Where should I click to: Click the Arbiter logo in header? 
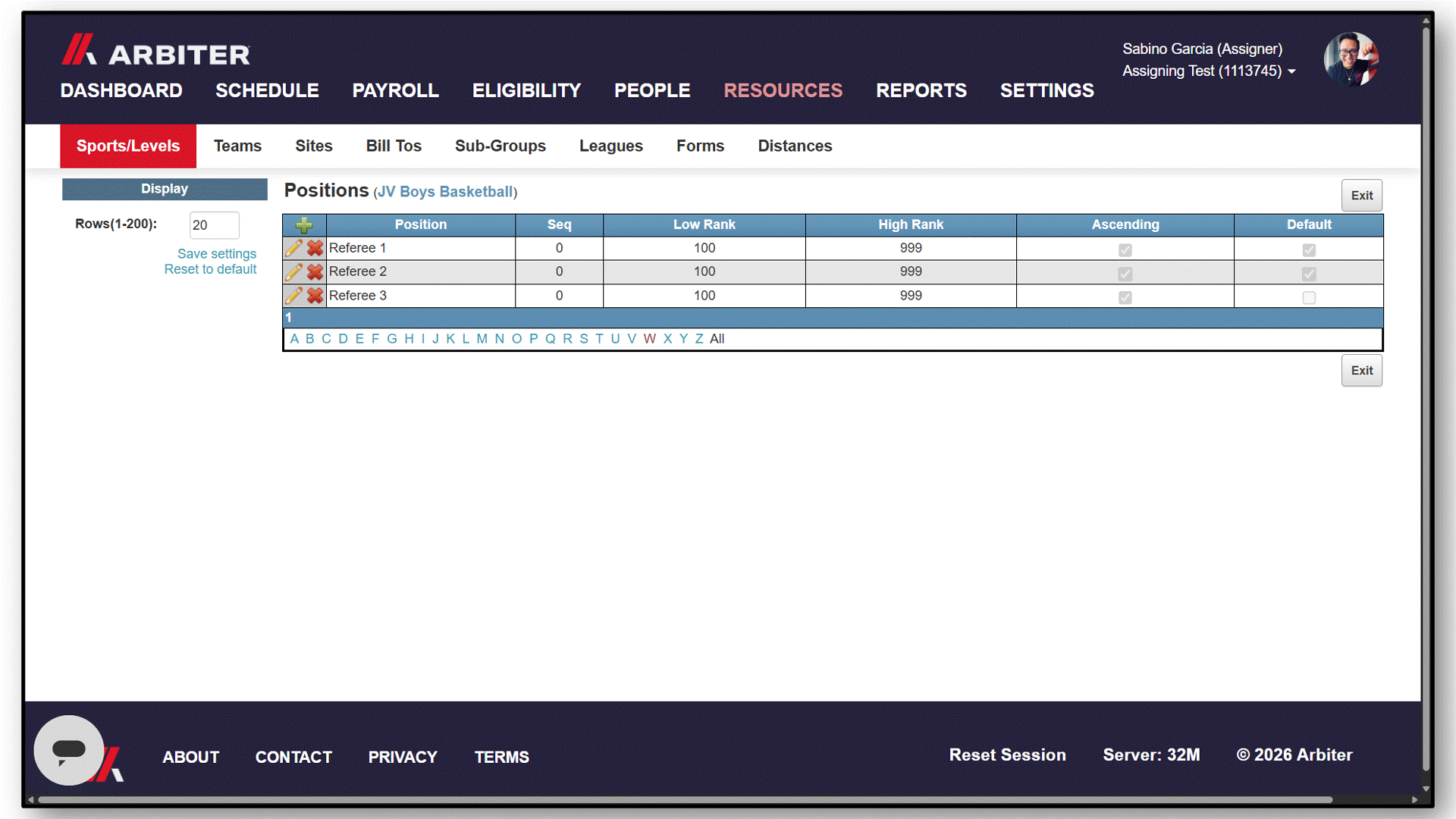(x=155, y=50)
